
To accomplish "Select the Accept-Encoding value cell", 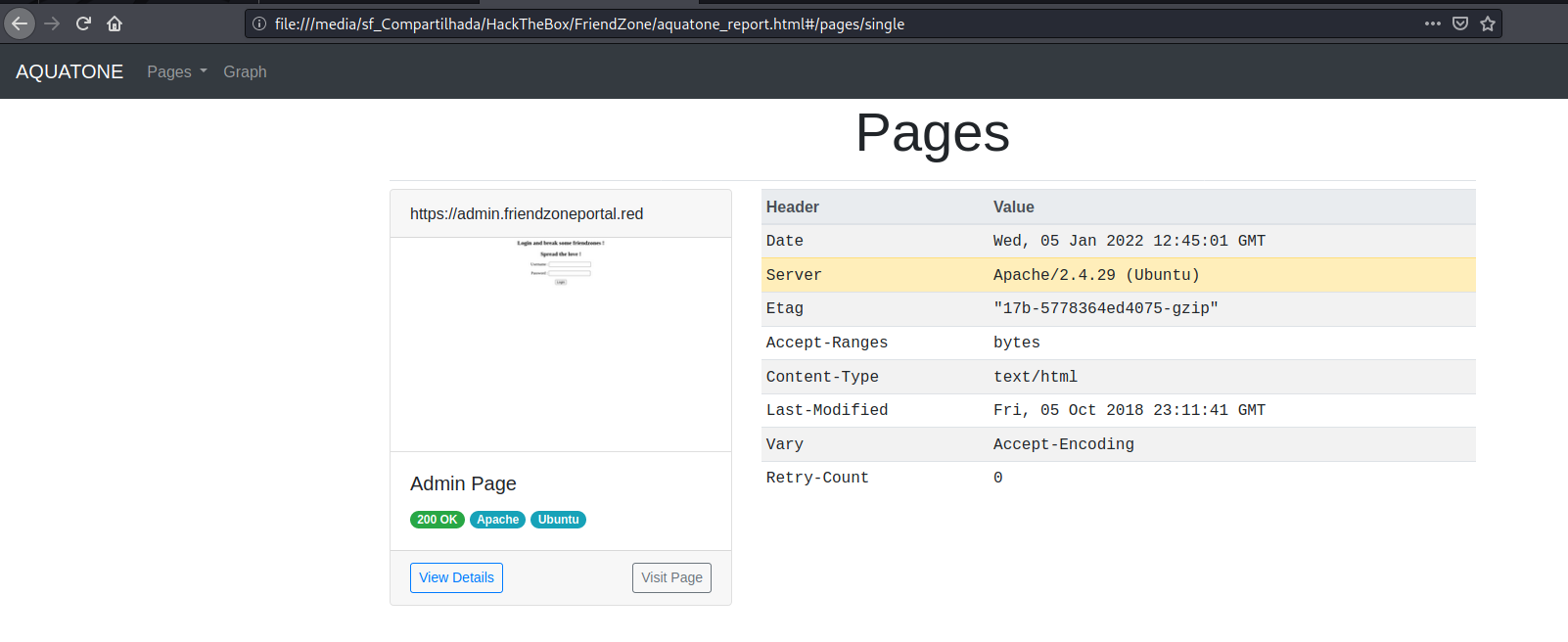I will 1232,444.
